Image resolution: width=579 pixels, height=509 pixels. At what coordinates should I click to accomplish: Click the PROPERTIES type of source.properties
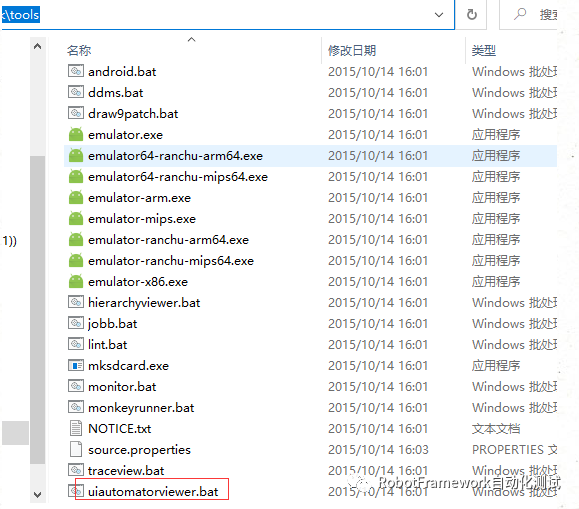(515, 450)
